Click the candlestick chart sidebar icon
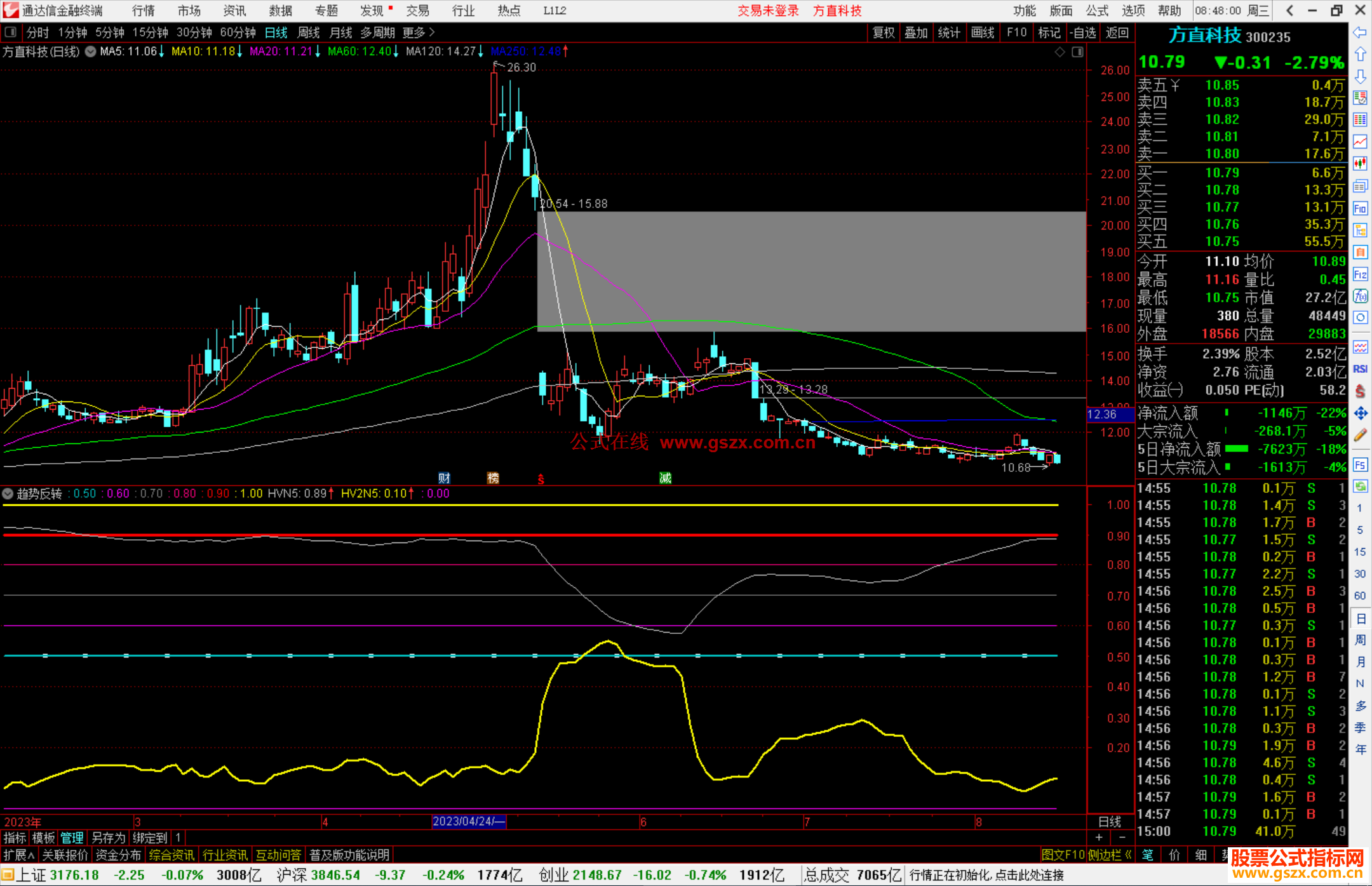Image resolution: width=1372 pixels, height=886 pixels. click(x=1360, y=164)
